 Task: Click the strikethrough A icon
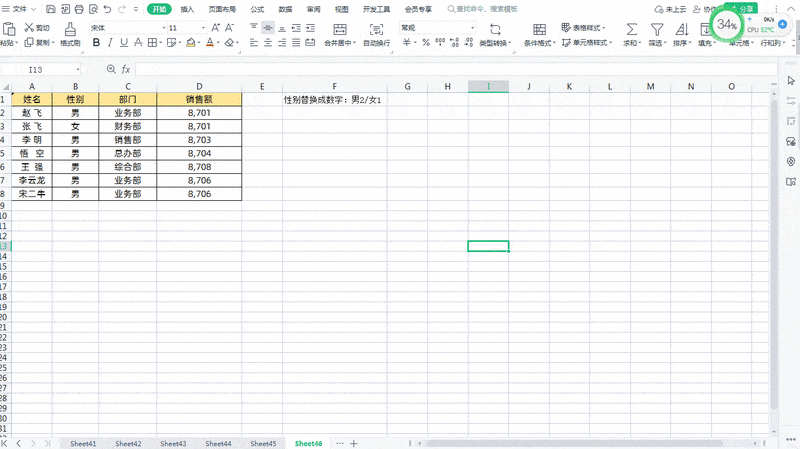[x=138, y=43]
